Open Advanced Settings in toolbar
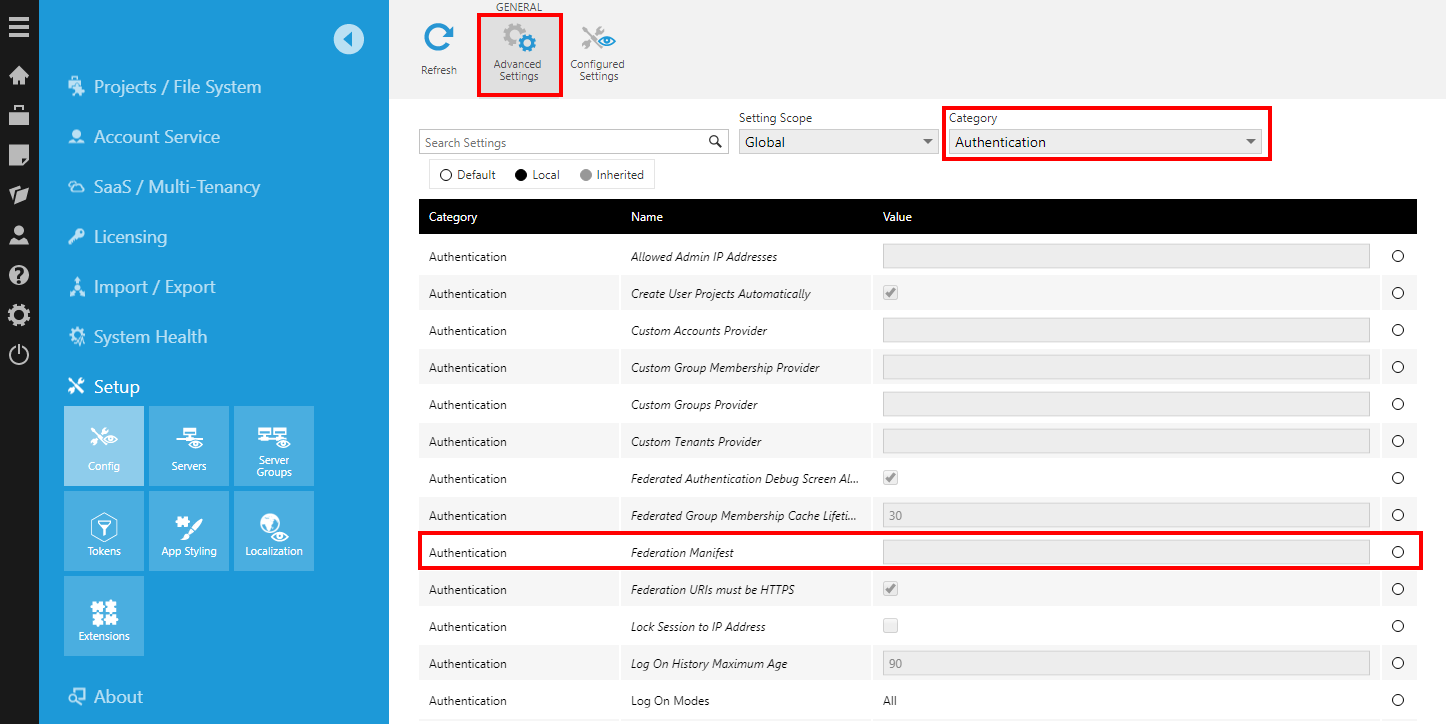 518,56
